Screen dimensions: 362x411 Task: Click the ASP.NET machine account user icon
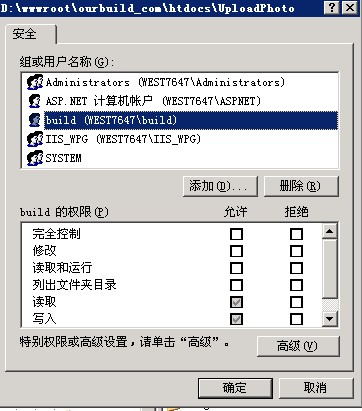(x=34, y=101)
